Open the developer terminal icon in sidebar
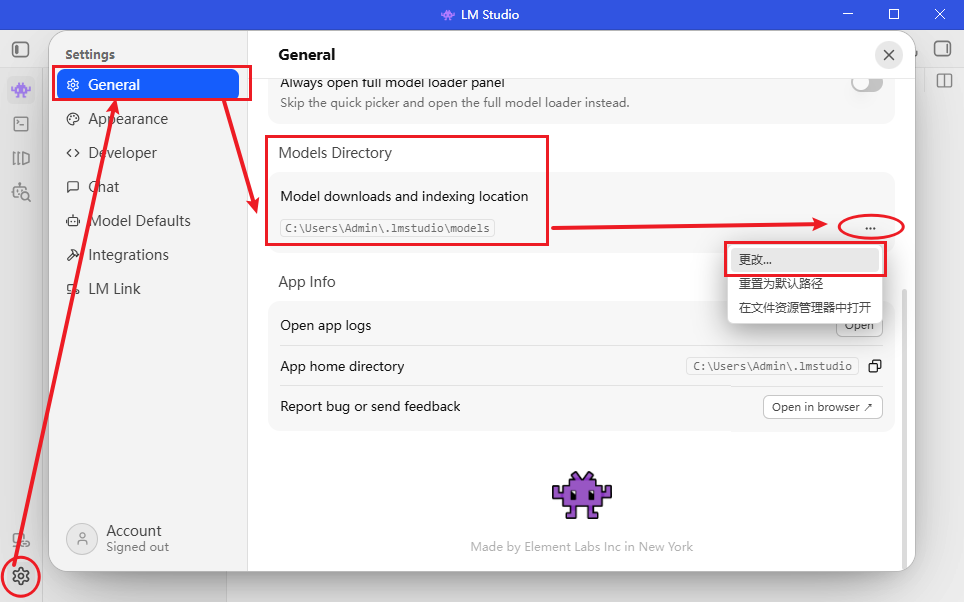This screenshot has width=964, height=602. [21, 124]
